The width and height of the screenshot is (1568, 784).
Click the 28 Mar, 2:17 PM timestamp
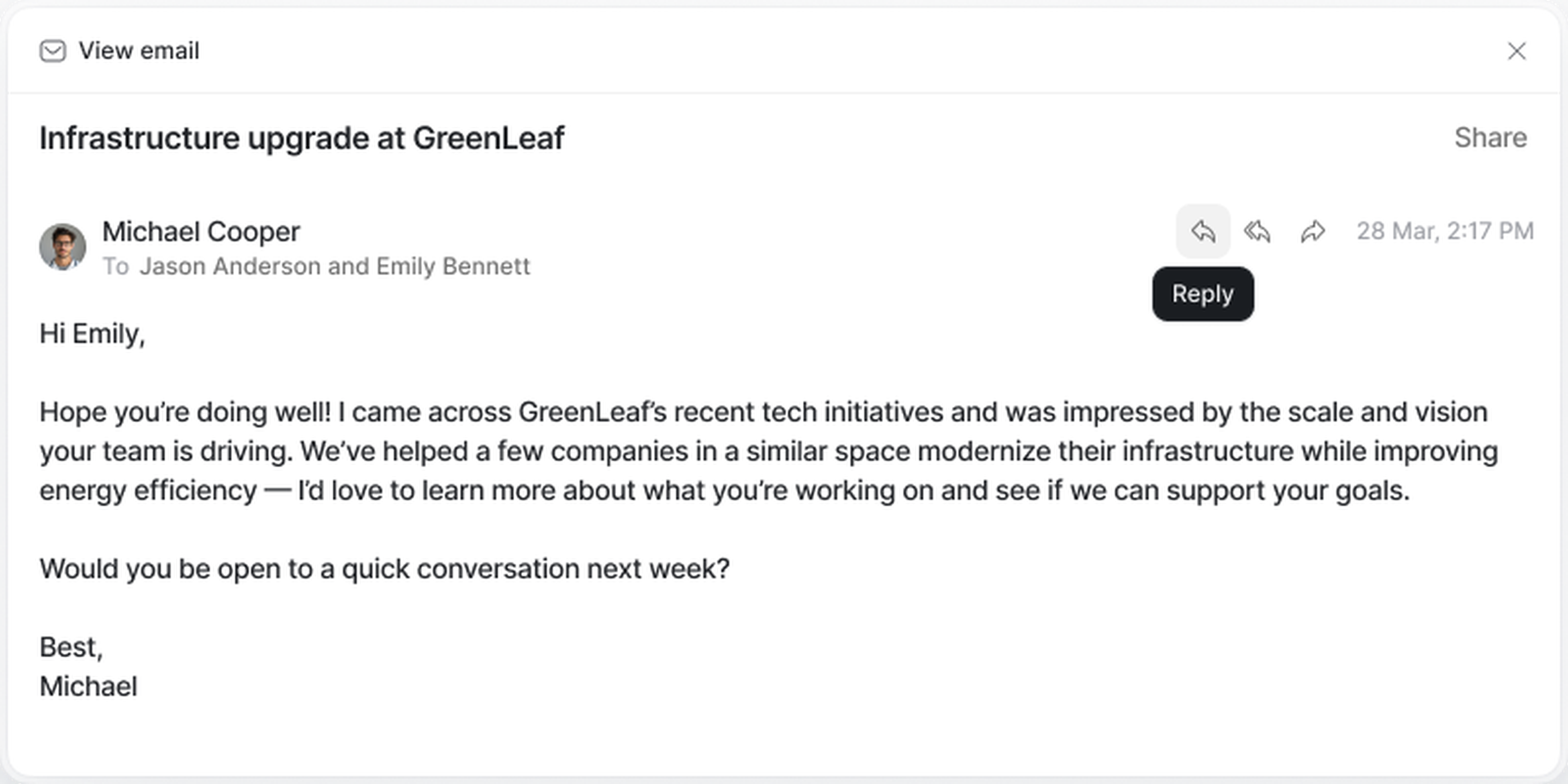[1445, 231]
